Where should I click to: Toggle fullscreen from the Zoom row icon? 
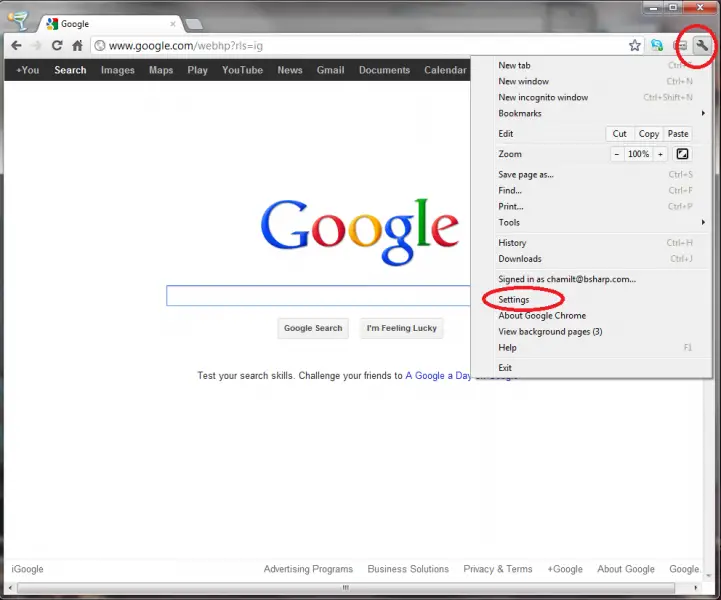(682, 154)
